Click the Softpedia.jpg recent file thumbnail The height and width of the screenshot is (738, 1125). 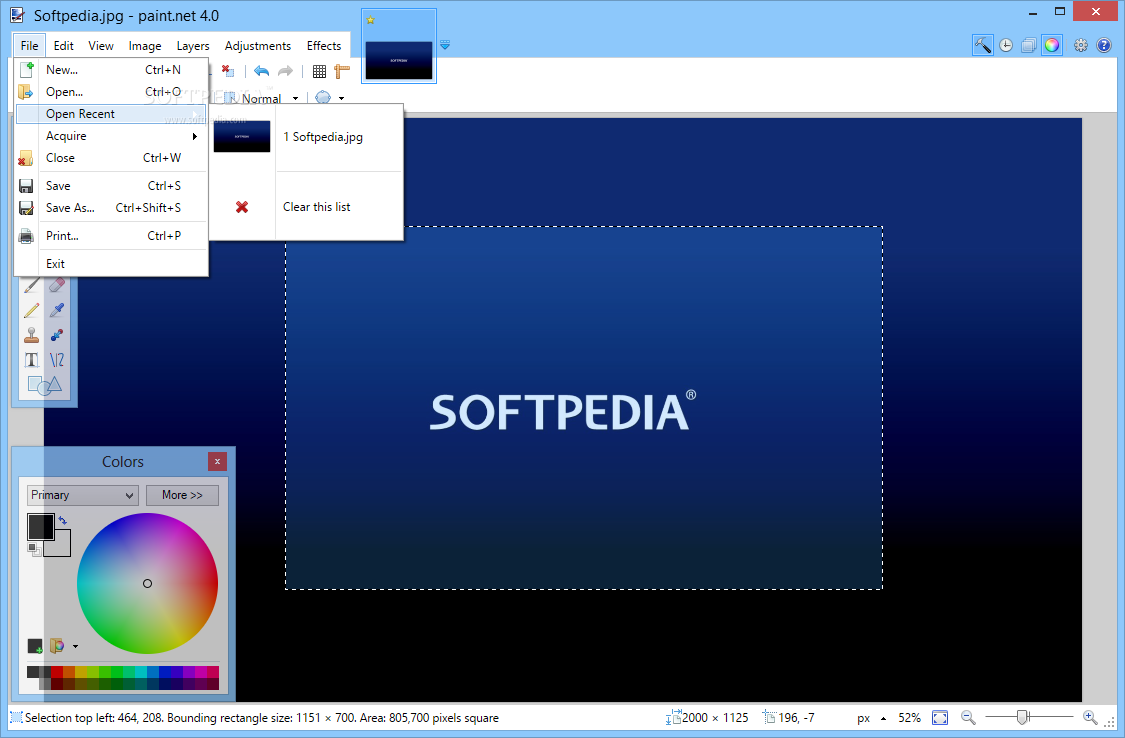point(242,136)
